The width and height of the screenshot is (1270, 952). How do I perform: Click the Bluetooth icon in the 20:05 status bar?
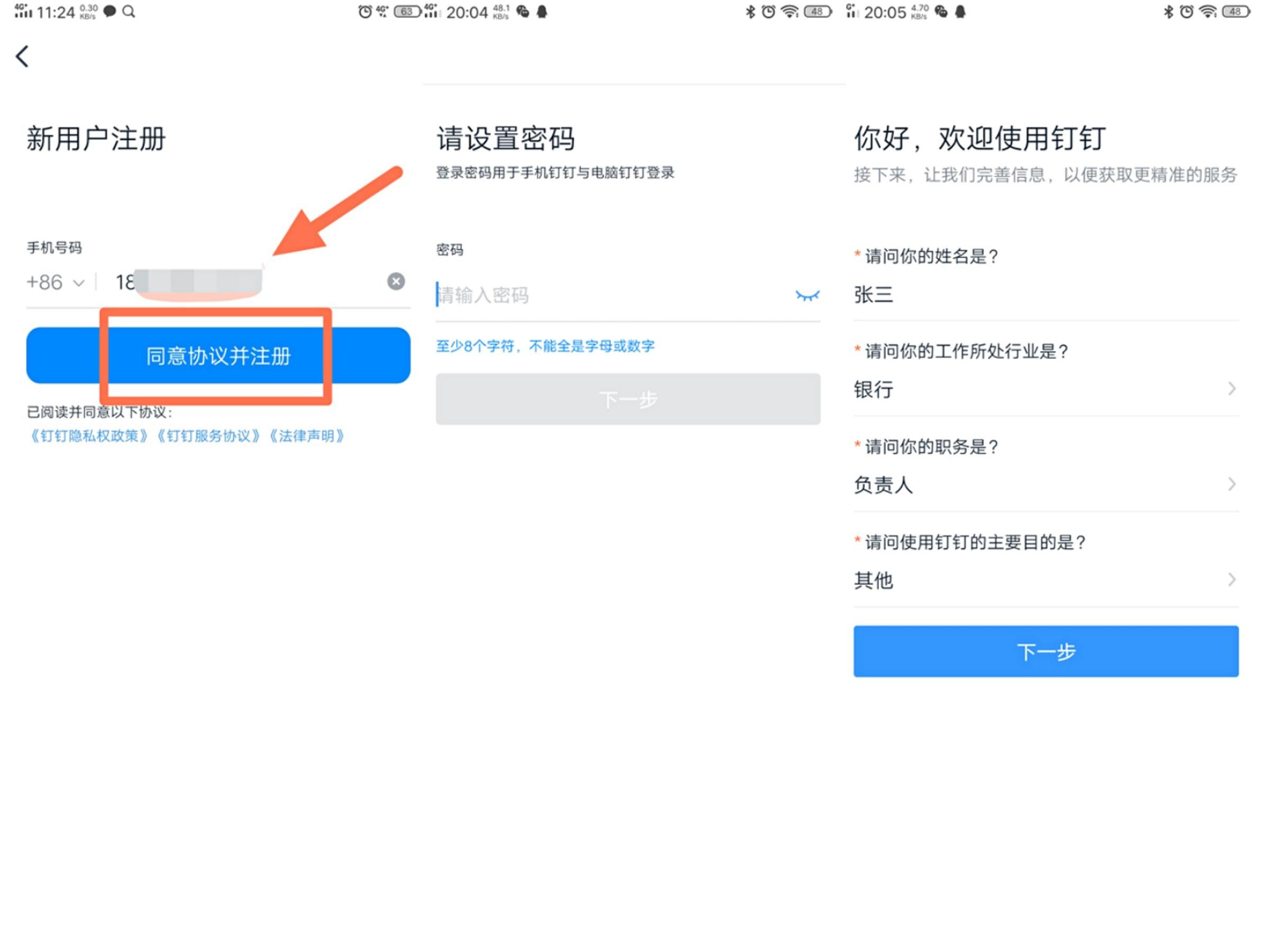1168,12
